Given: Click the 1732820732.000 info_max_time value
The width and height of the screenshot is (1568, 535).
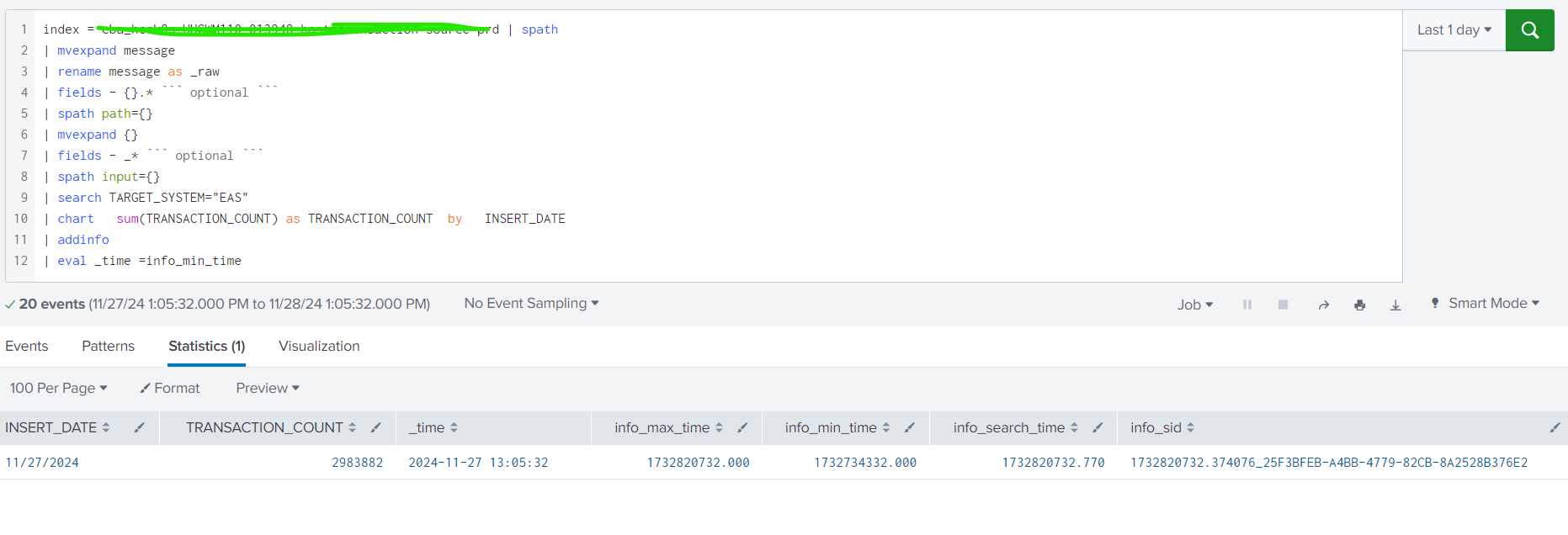Looking at the screenshot, I should (x=698, y=463).
